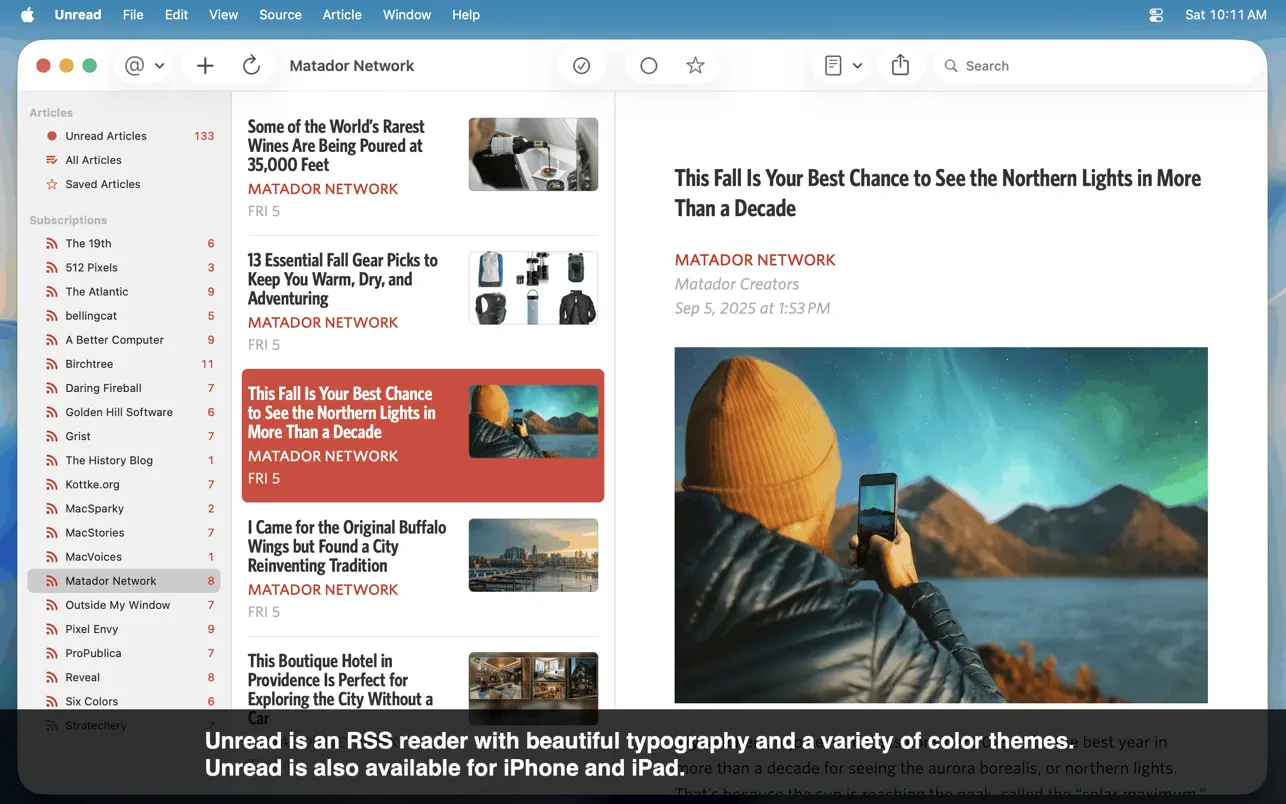Image resolution: width=1286 pixels, height=804 pixels.
Task: Open the Edit menu
Action: click(x=177, y=15)
